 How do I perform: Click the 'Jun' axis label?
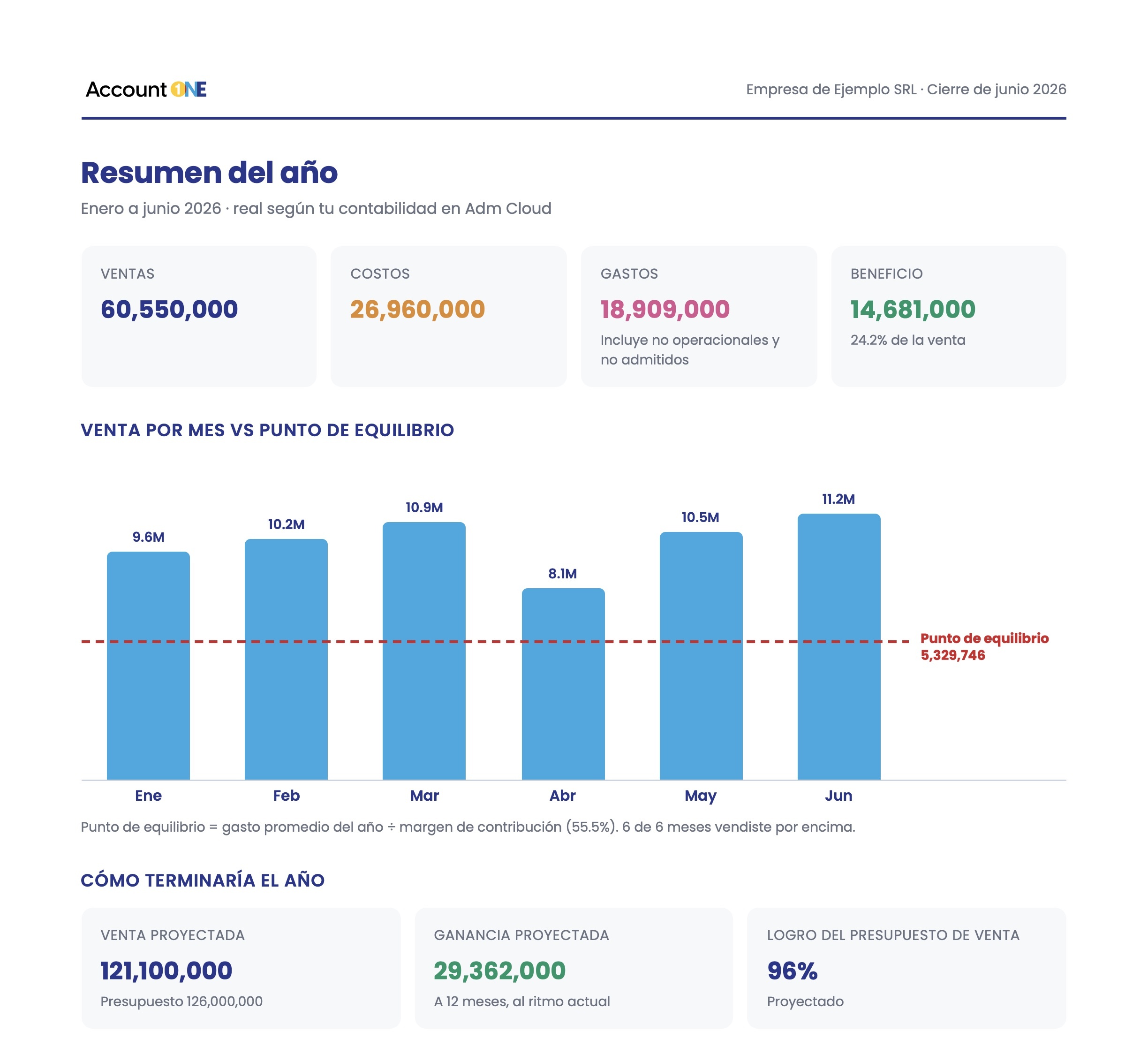pos(839,796)
